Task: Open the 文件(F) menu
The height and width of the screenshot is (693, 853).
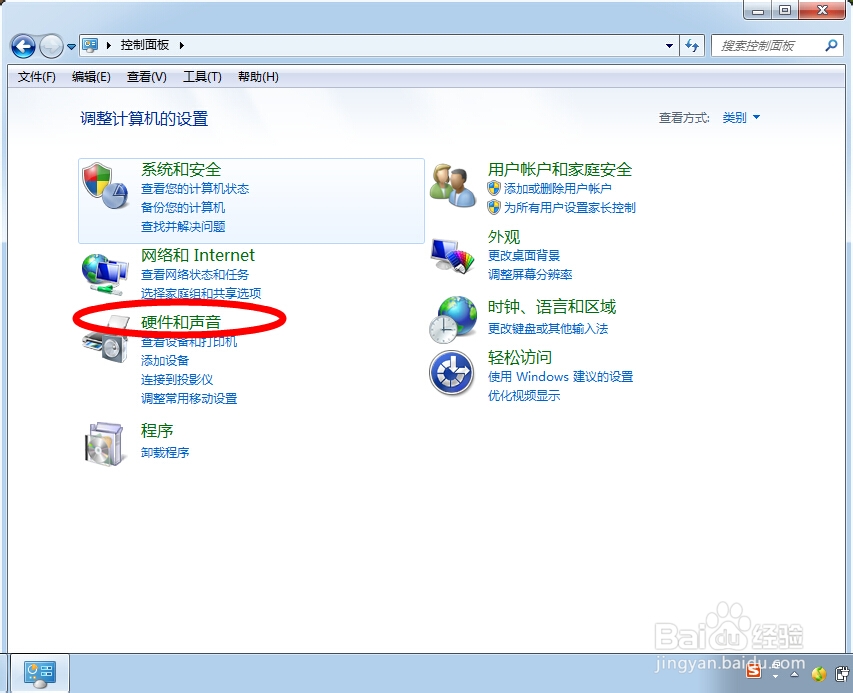Action: click(36, 77)
